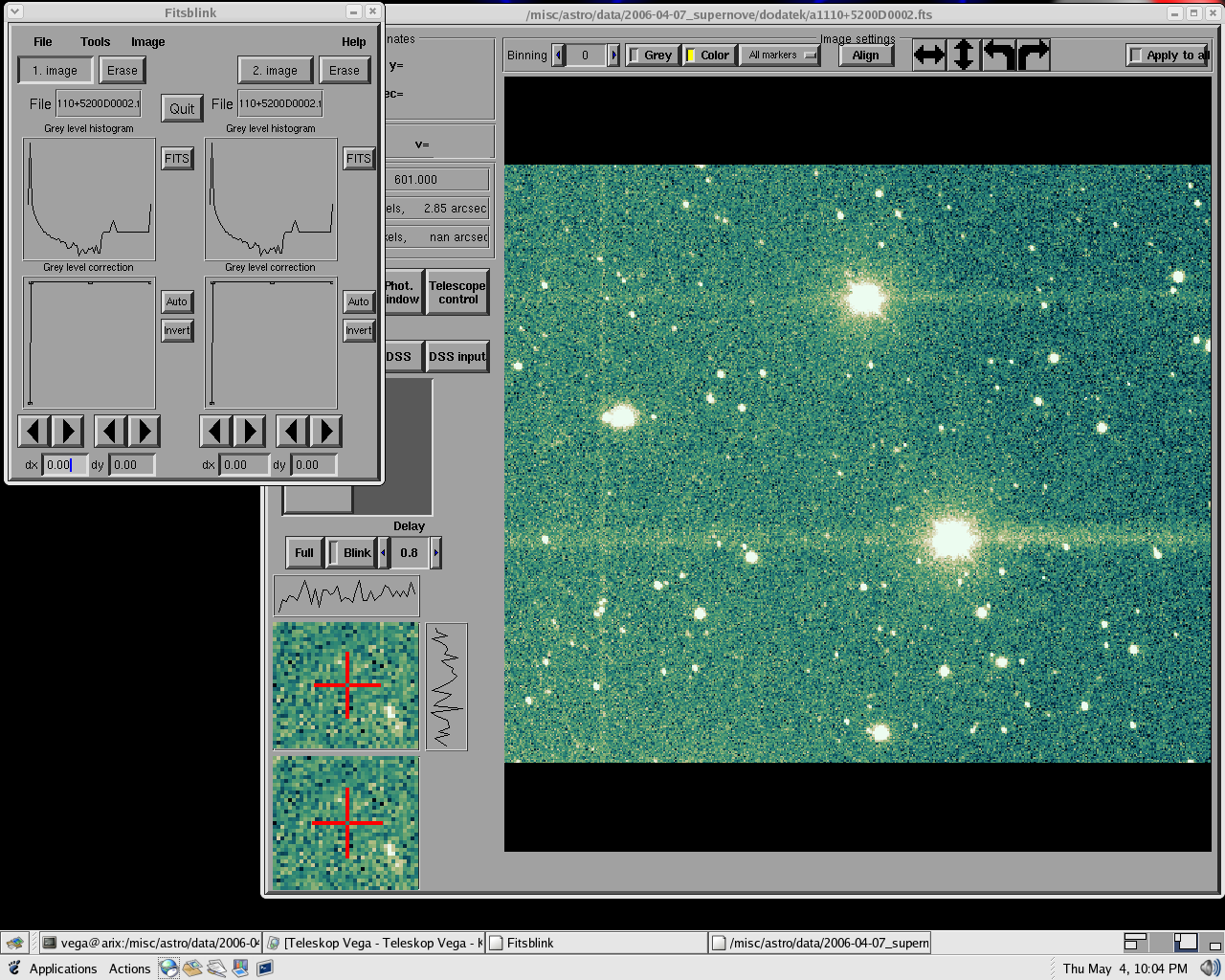The image size is (1225, 980).
Task: Click the clock showing Thu May 4
Action: [x=1125, y=969]
